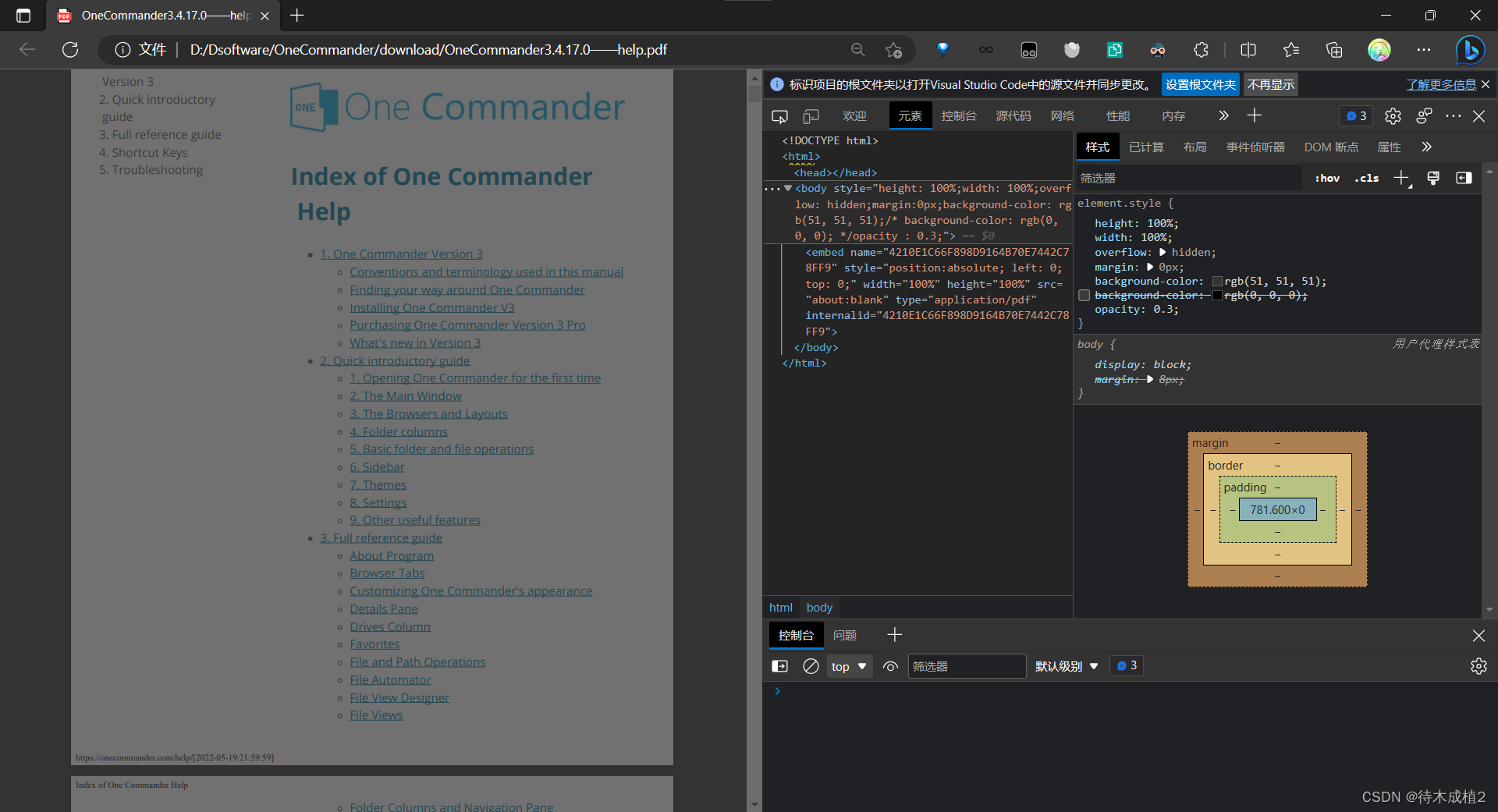The height and width of the screenshot is (812, 1498).
Task: Open console settings gear
Action: [x=1478, y=666]
